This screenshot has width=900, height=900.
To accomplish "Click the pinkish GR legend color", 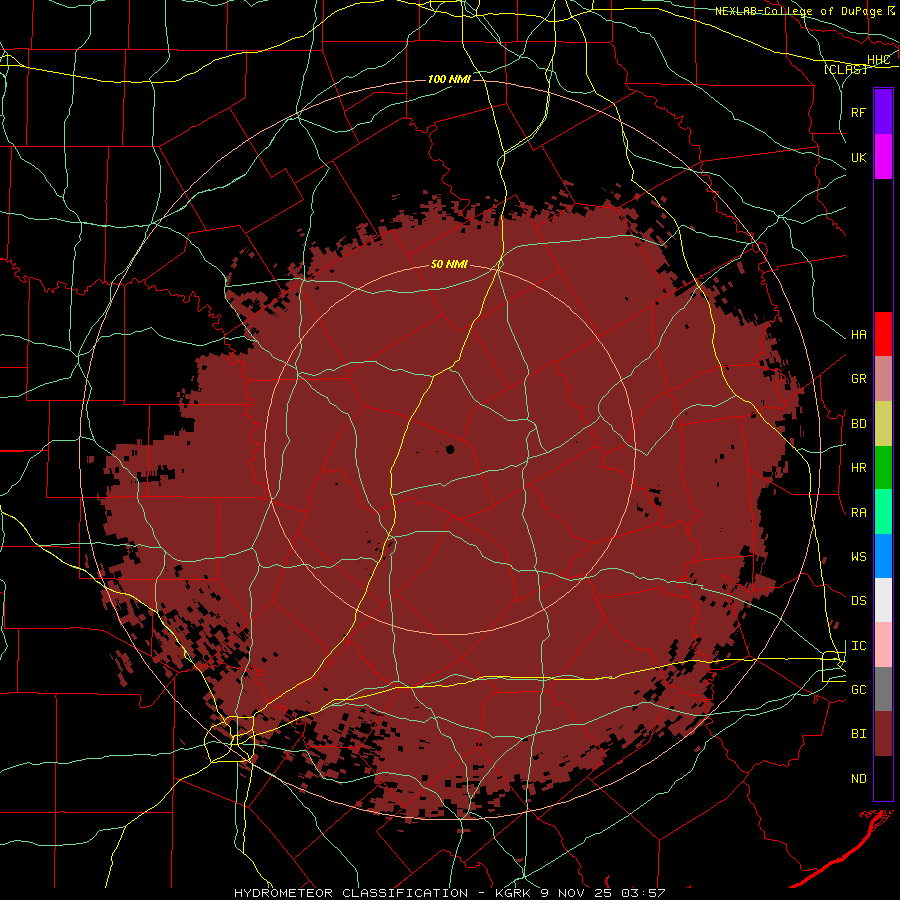I will coord(883,379).
